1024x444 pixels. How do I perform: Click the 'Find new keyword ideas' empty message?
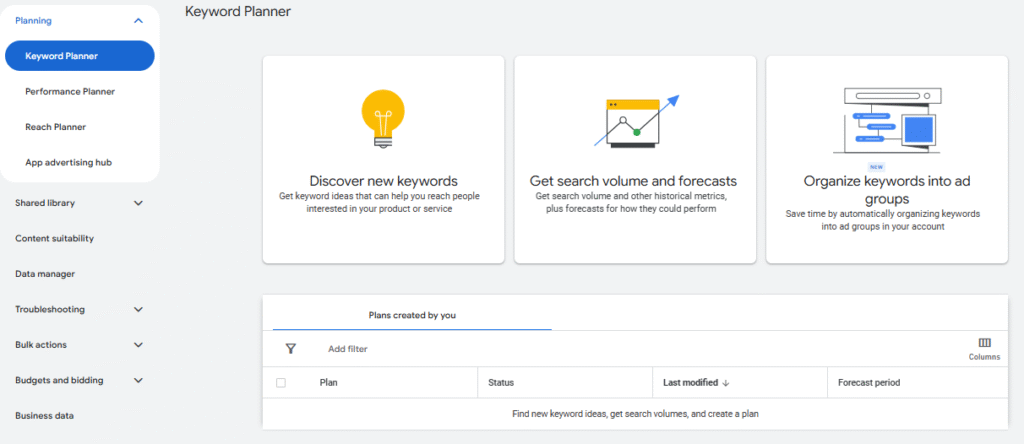tap(635, 414)
